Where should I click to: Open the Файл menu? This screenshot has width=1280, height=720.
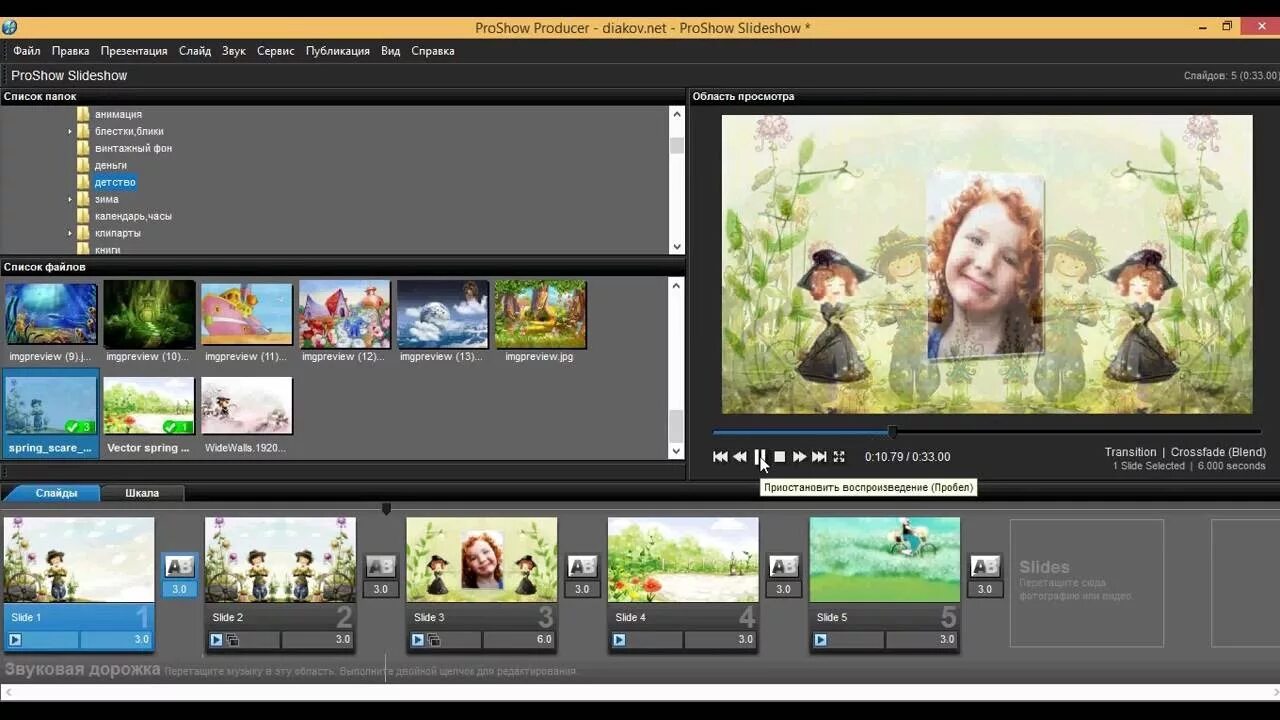(27, 51)
